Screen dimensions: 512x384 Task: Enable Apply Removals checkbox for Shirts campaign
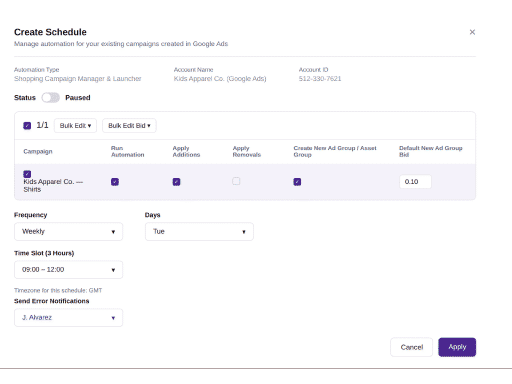236,181
